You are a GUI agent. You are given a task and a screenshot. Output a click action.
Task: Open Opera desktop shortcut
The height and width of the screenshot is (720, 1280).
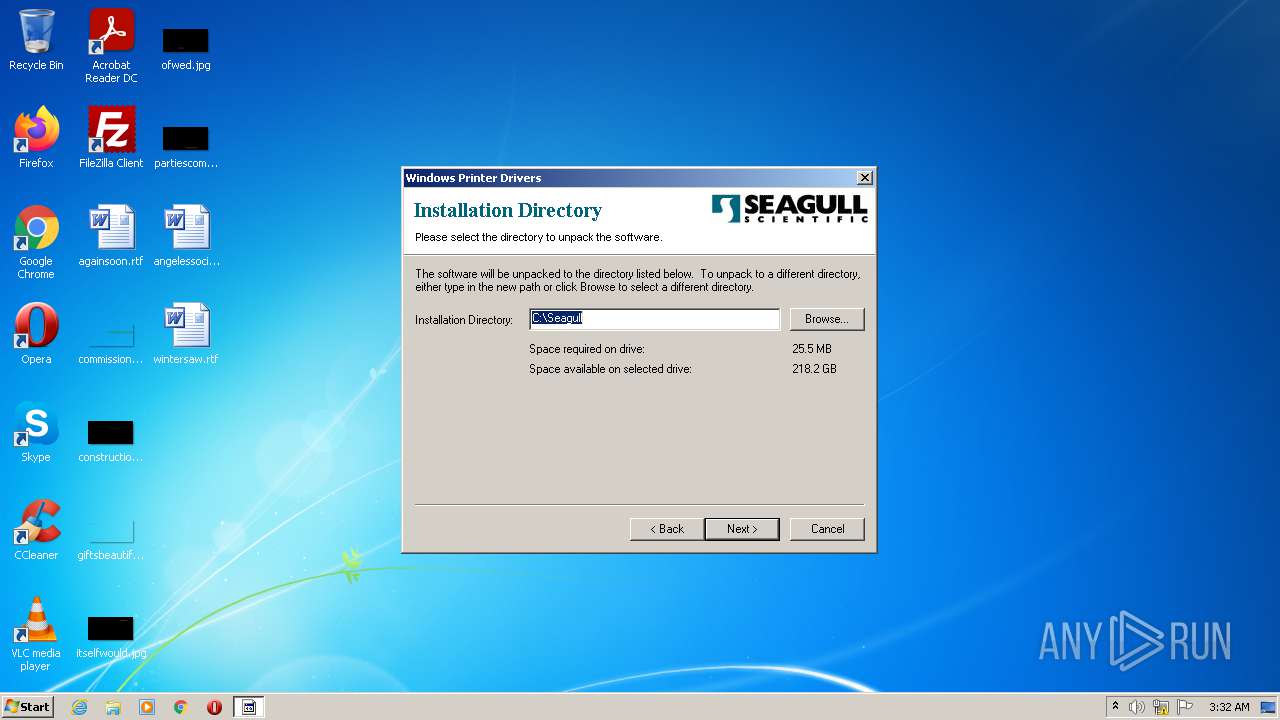pos(36,334)
